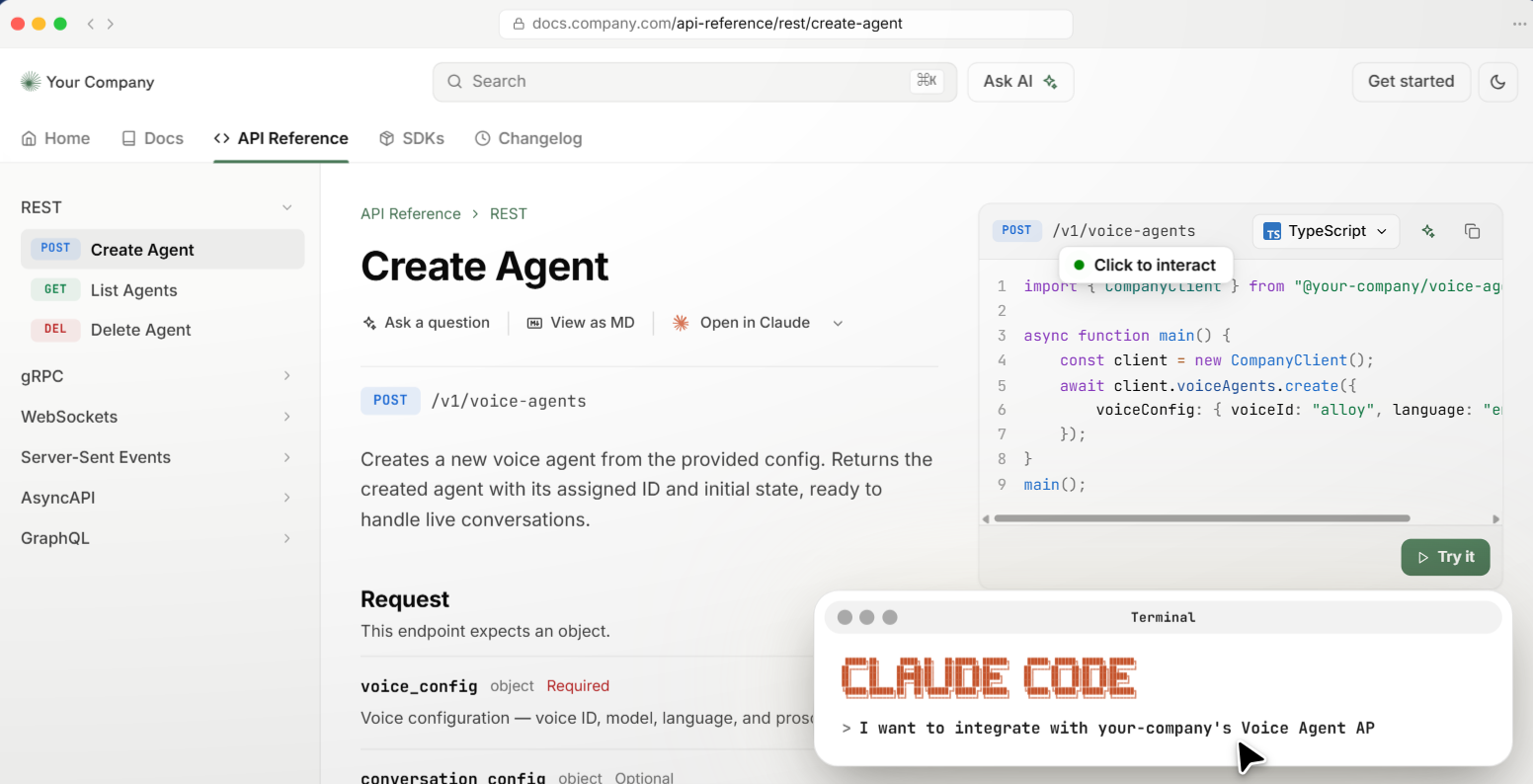
Task: Open the TypeScript language dropdown
Action: point(1326,231)
